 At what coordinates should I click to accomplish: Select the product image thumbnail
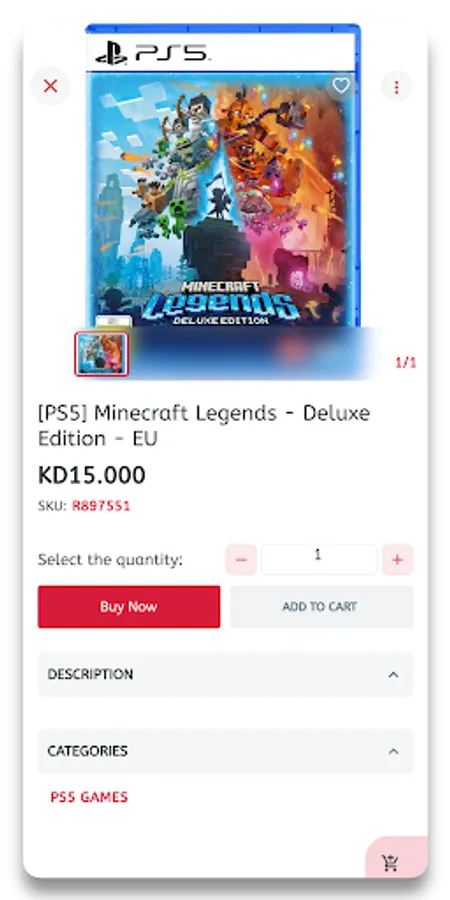[102, 354]
